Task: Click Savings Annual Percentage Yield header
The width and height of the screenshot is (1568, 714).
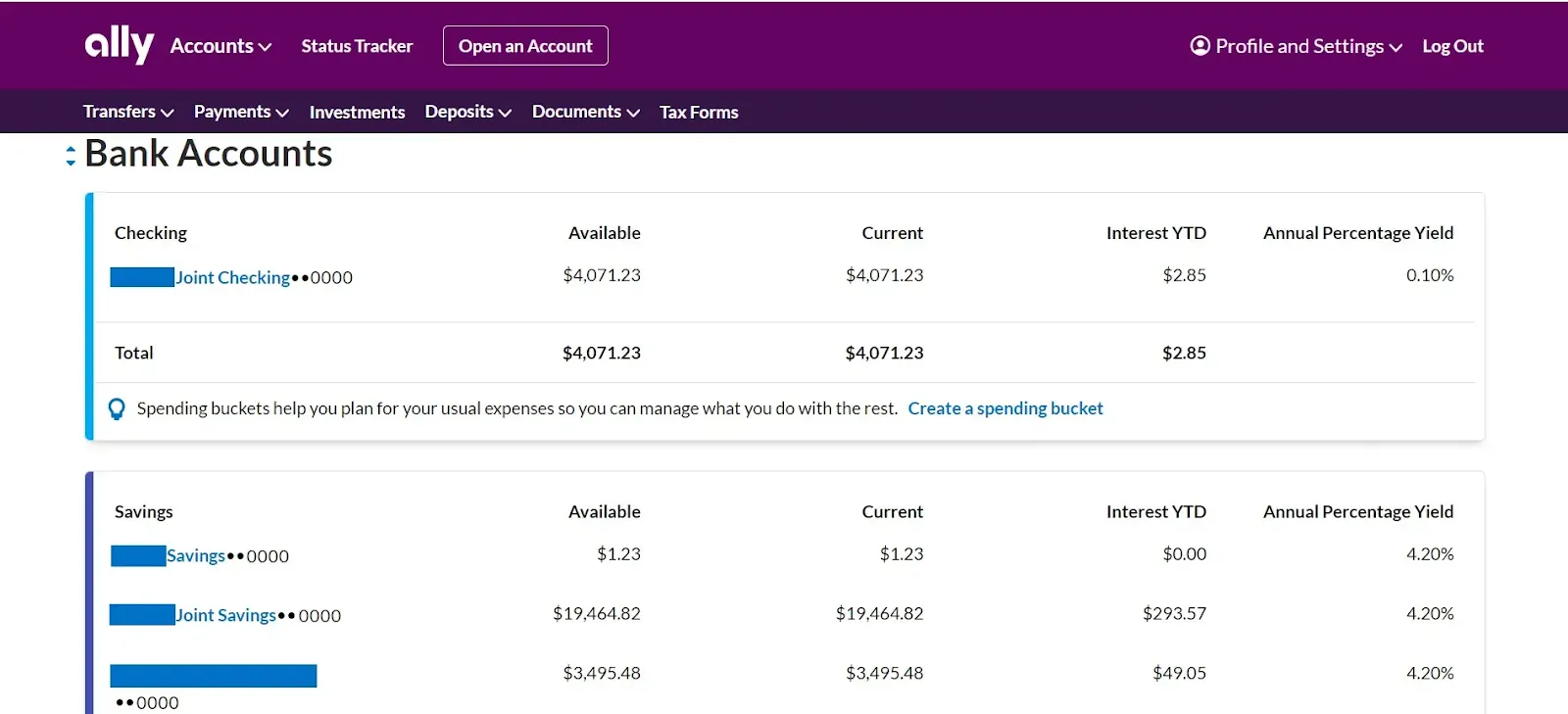Action: click(x=1358, y=511)
